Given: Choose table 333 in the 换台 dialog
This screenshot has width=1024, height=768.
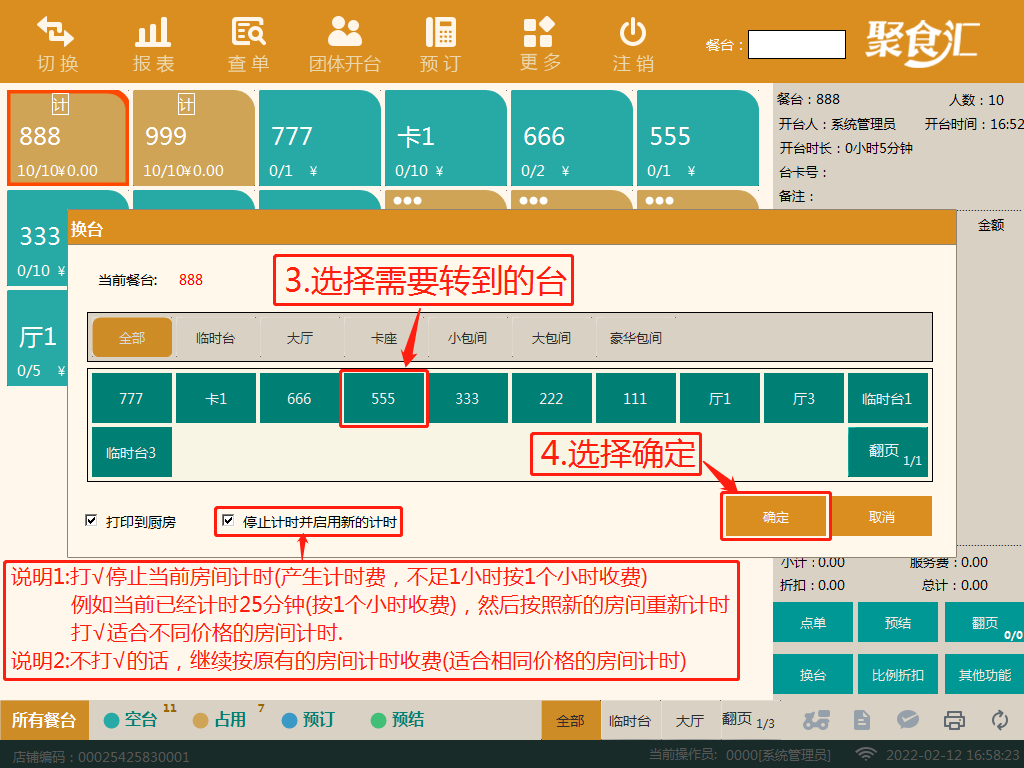Looking at the screenshot, I should [467, 398].
